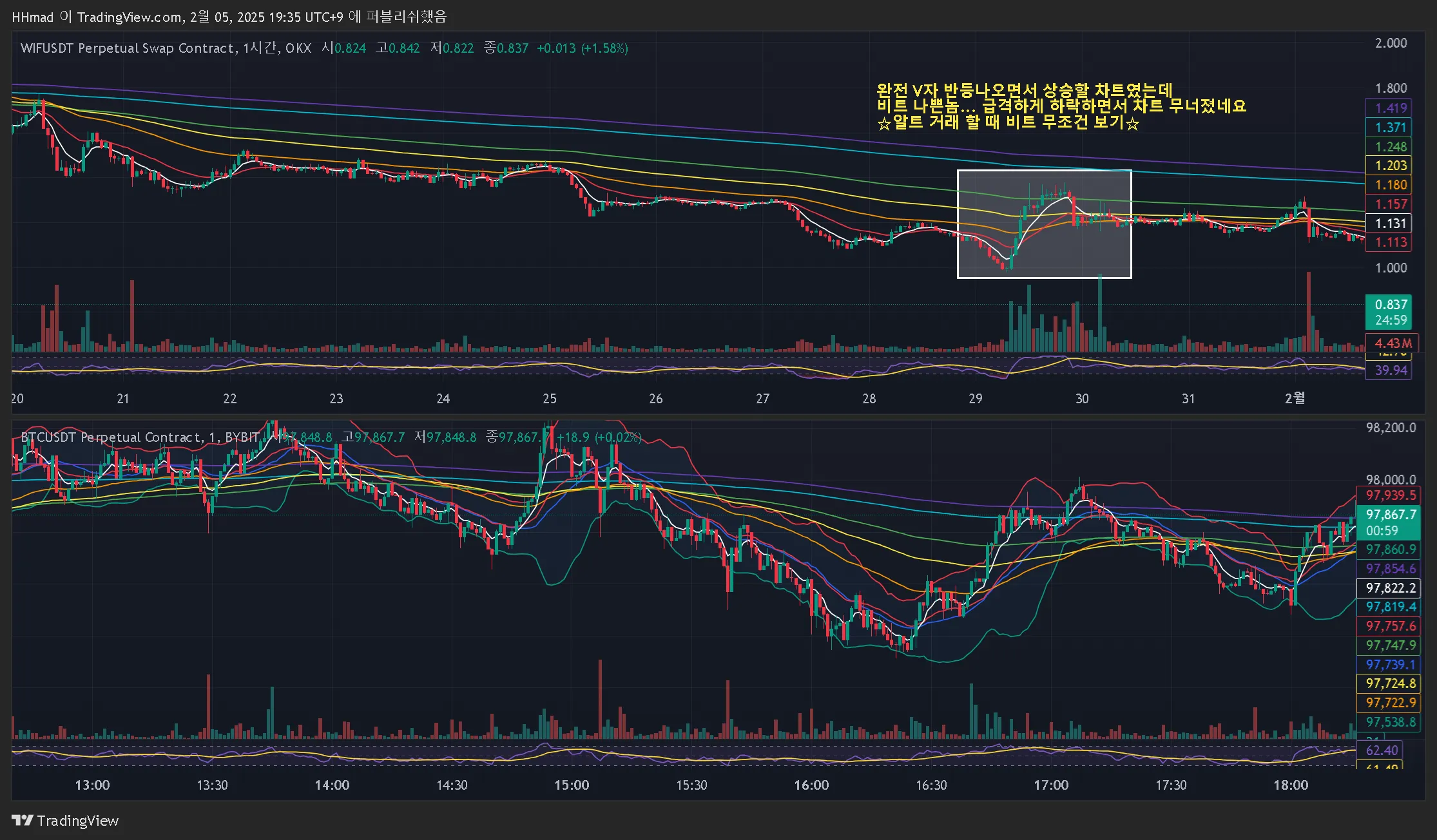The image size is (1437, 840).
Task: Click date label 23 on WIF time axis
Action: click(x=336, y=399)
